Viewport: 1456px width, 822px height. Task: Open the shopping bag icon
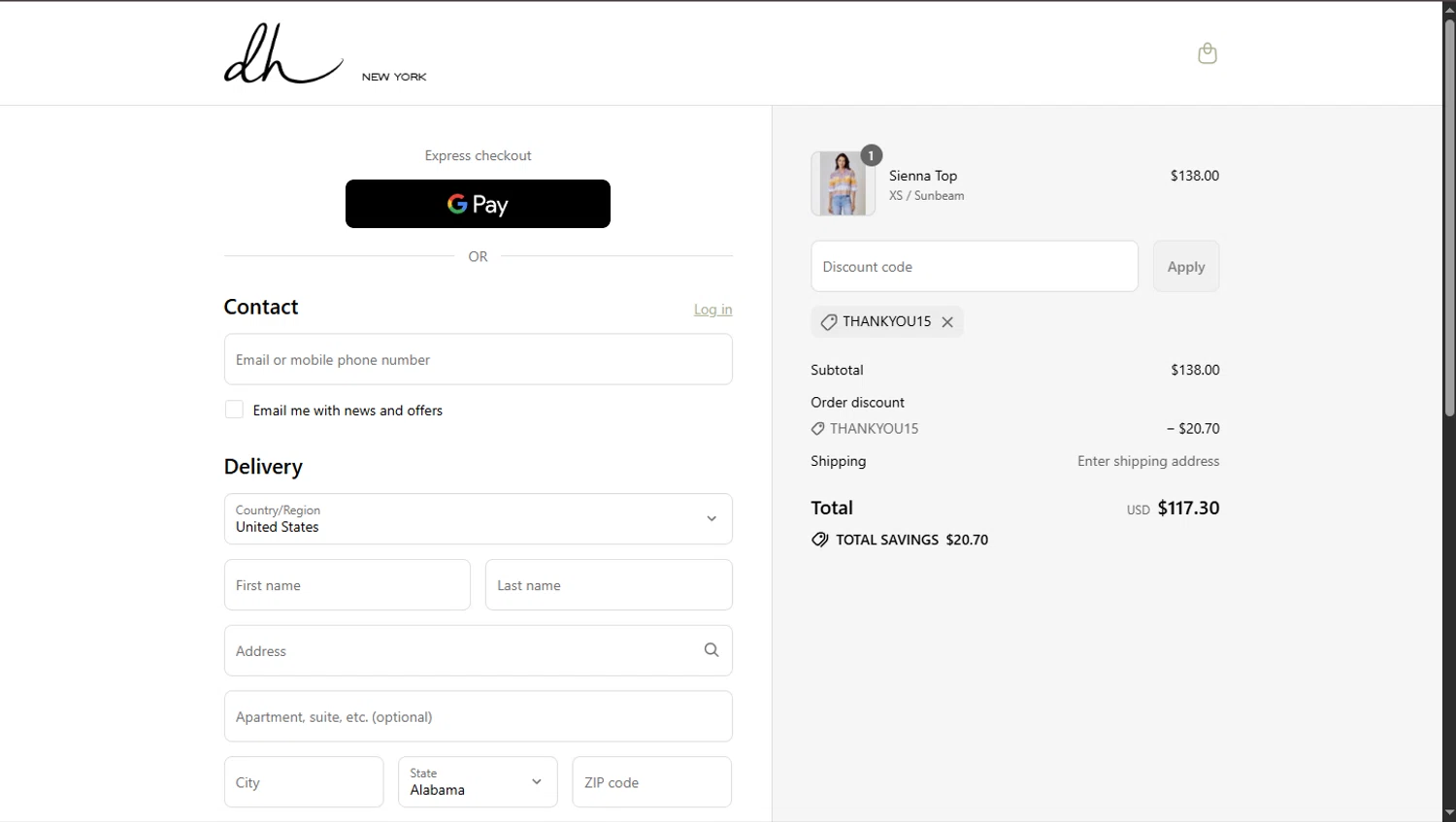pos(1208,53)
